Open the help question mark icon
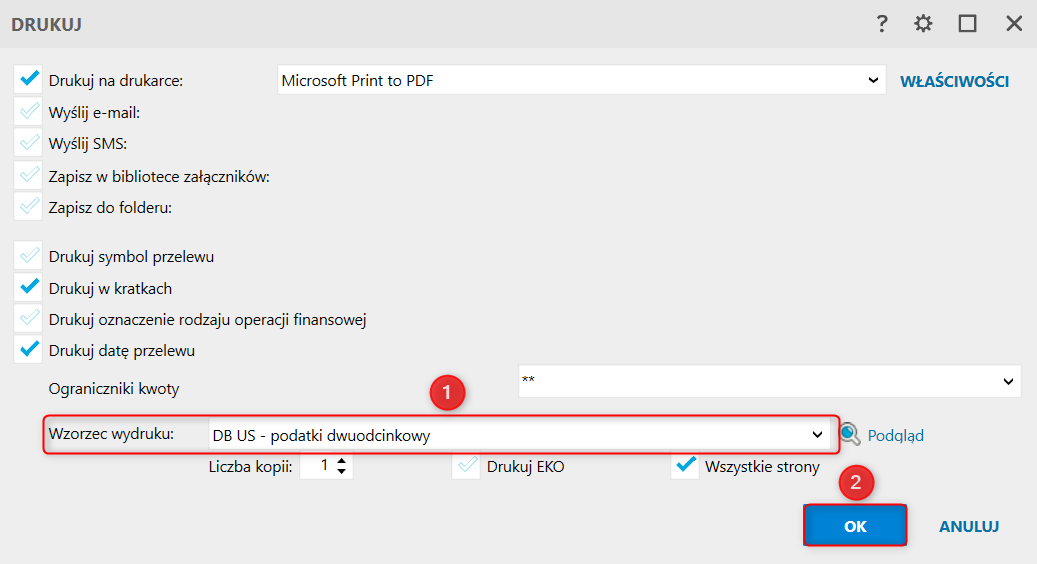 click(x=882, y=24)
